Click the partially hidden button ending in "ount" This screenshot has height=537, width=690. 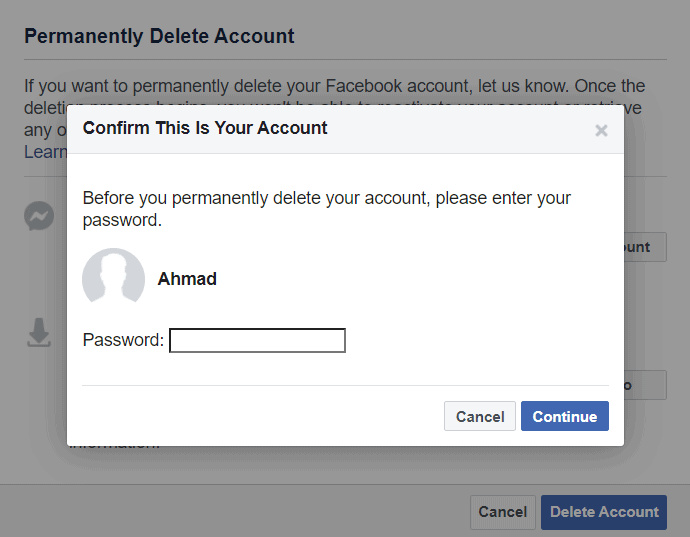645,247
